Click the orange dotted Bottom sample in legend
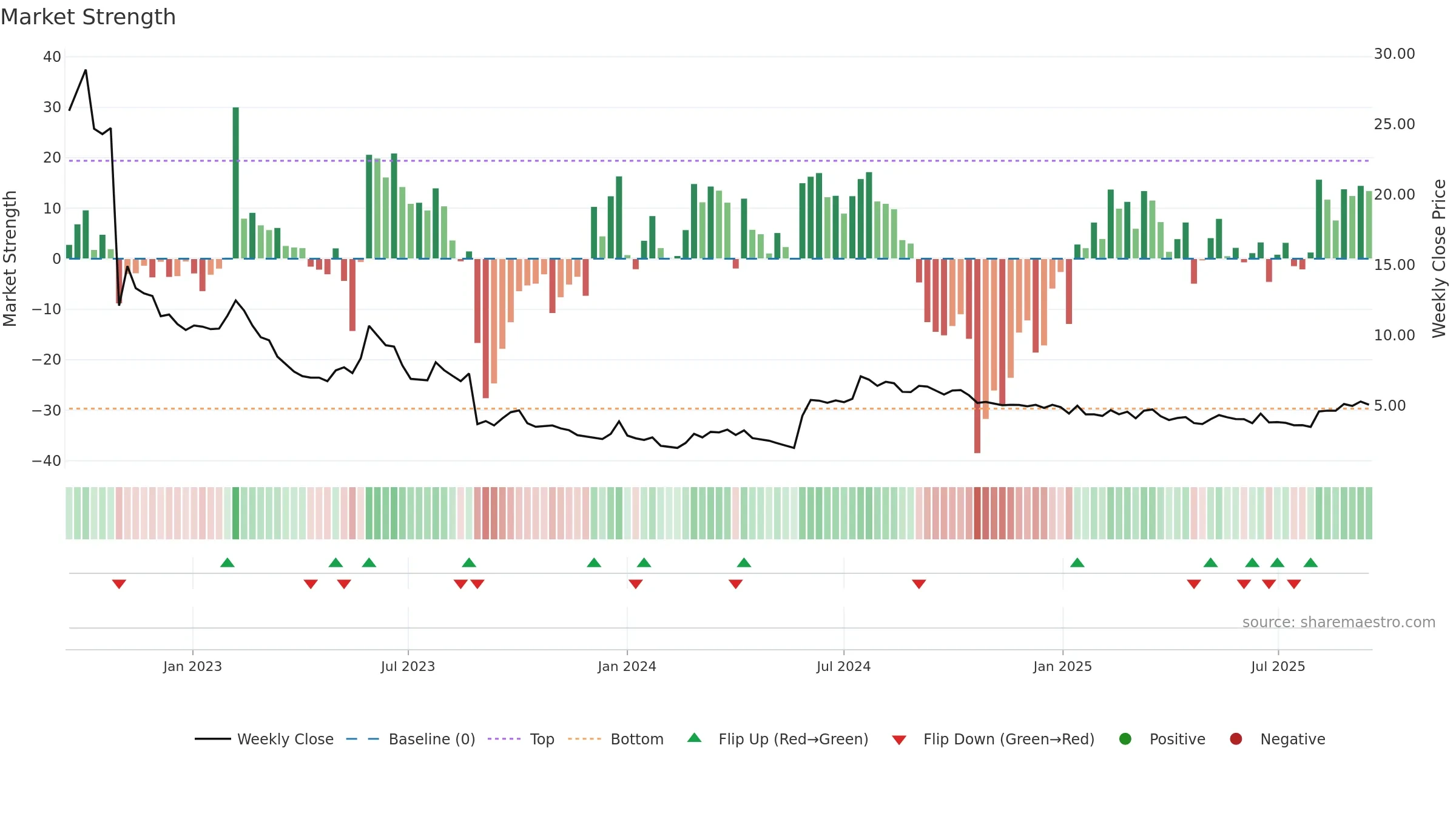 coord(585,739)
